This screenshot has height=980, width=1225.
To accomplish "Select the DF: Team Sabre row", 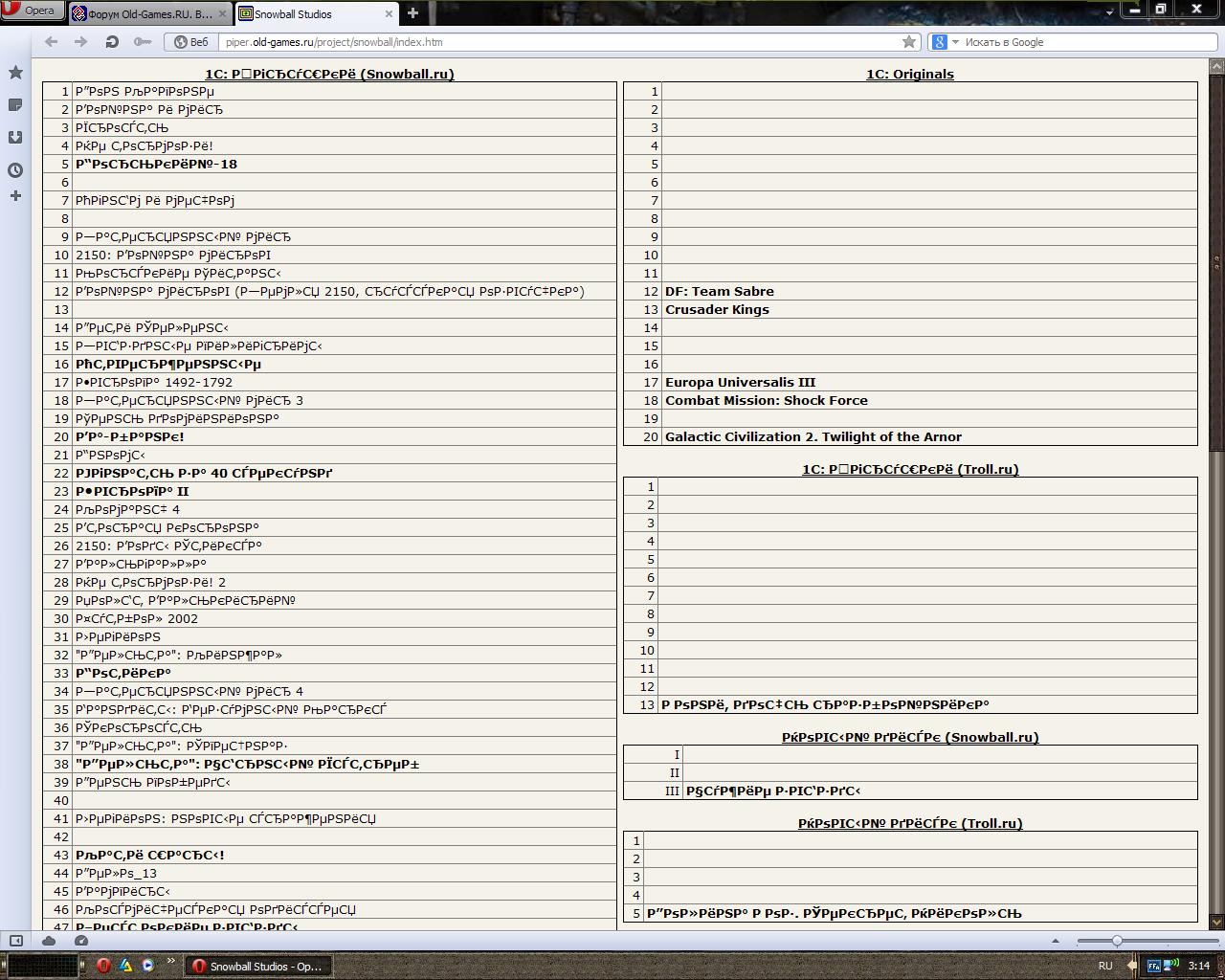I will (910, 291).
